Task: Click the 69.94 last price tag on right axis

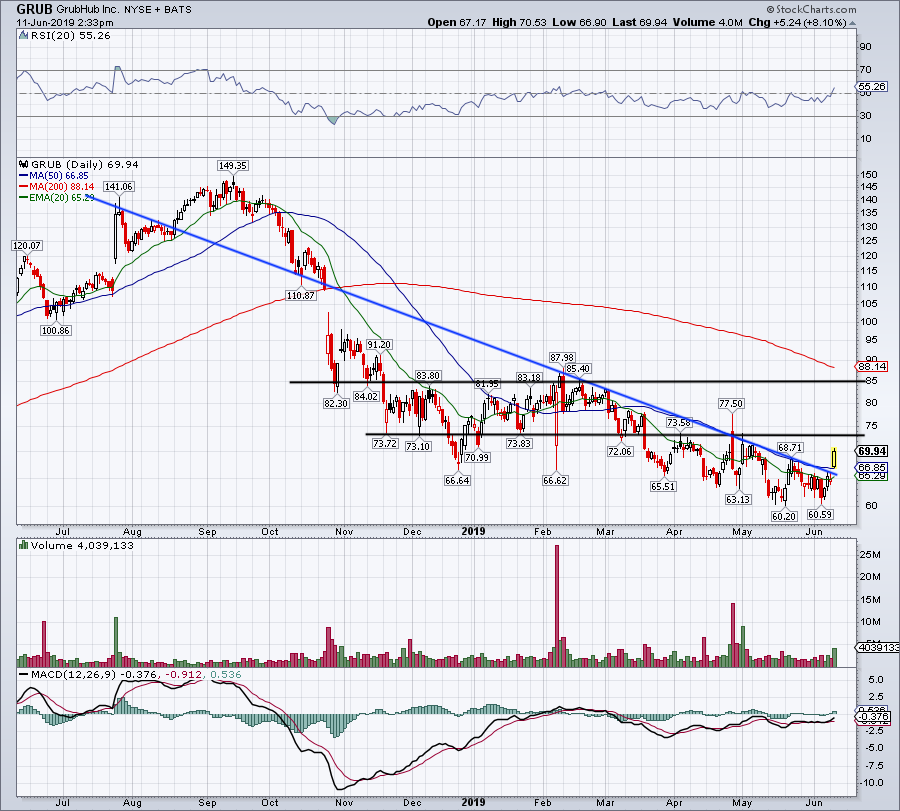Action: tap(872, 451)
